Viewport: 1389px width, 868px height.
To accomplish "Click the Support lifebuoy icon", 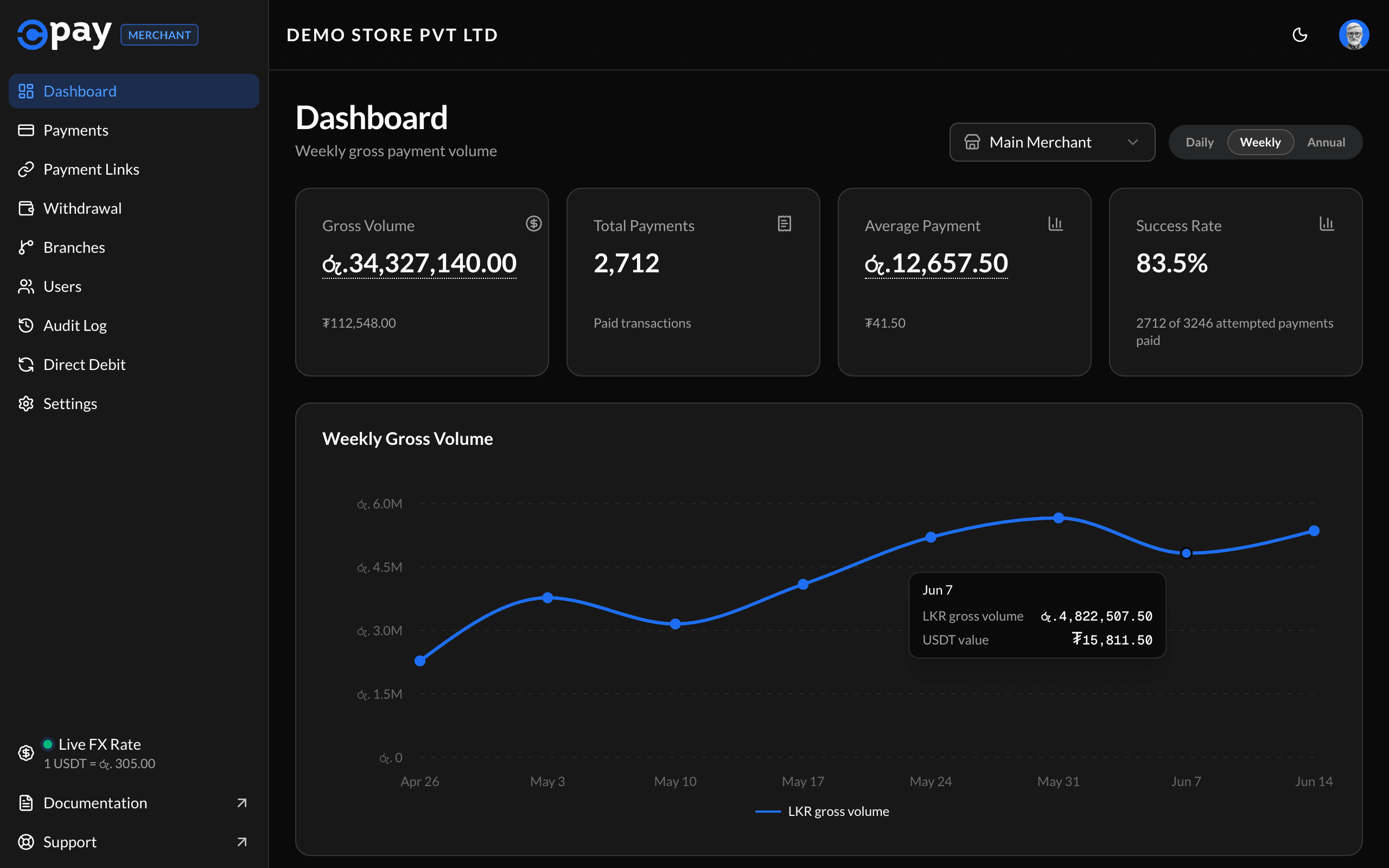I will [x=26, y=841].
